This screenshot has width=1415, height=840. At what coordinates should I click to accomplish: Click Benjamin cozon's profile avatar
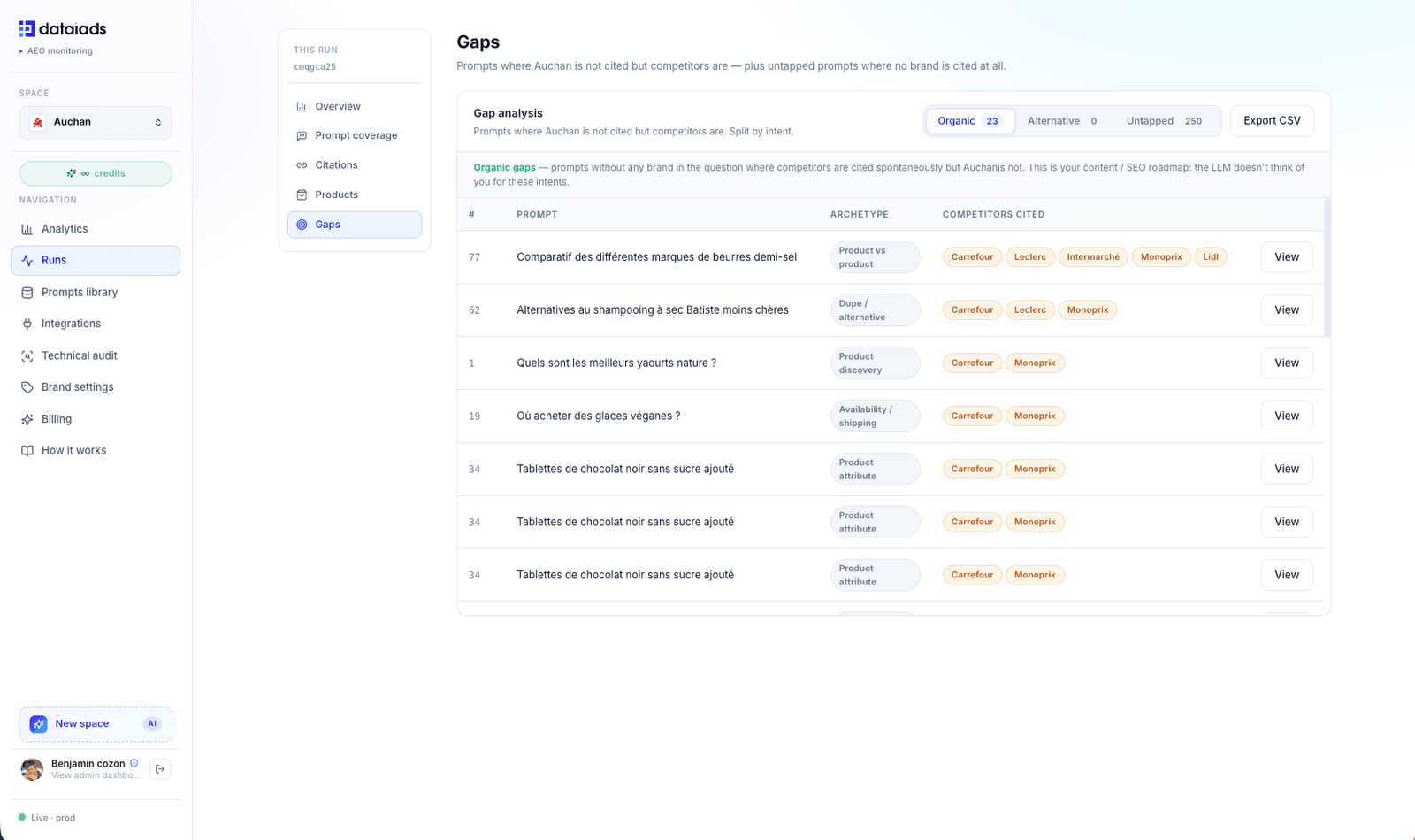pos(32,769)
